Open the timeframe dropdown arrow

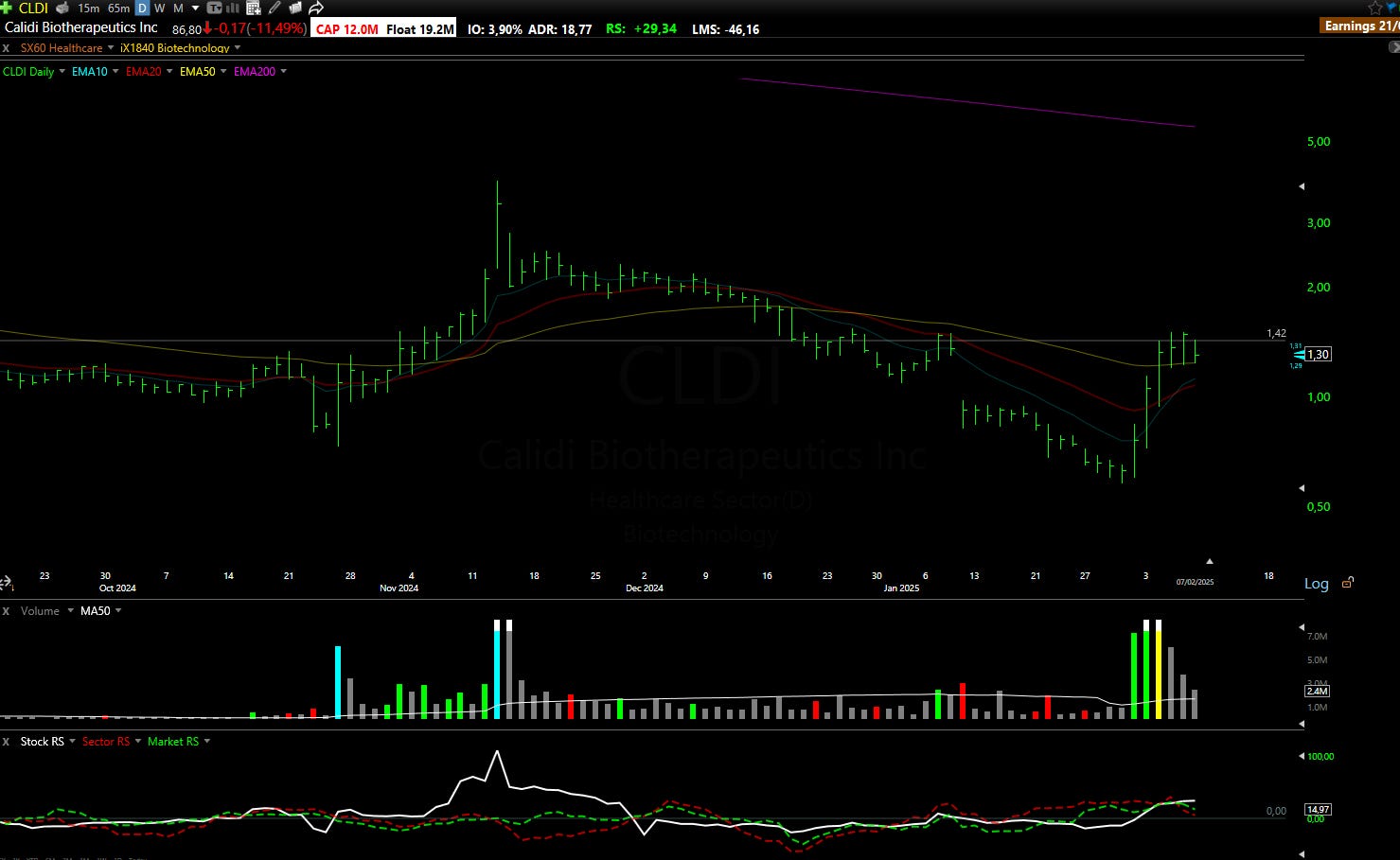196,8
